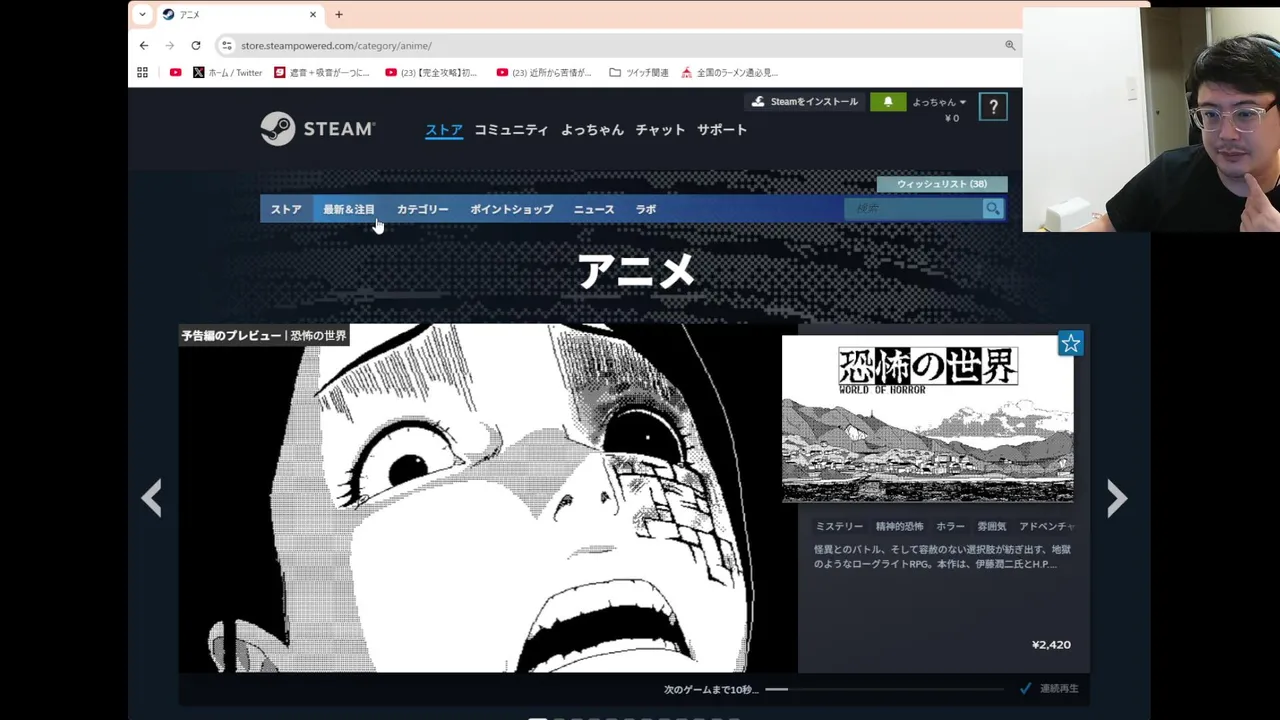
Task: Open the 近所から苦情が YouTube bookmark
Action: pos(544,72)
